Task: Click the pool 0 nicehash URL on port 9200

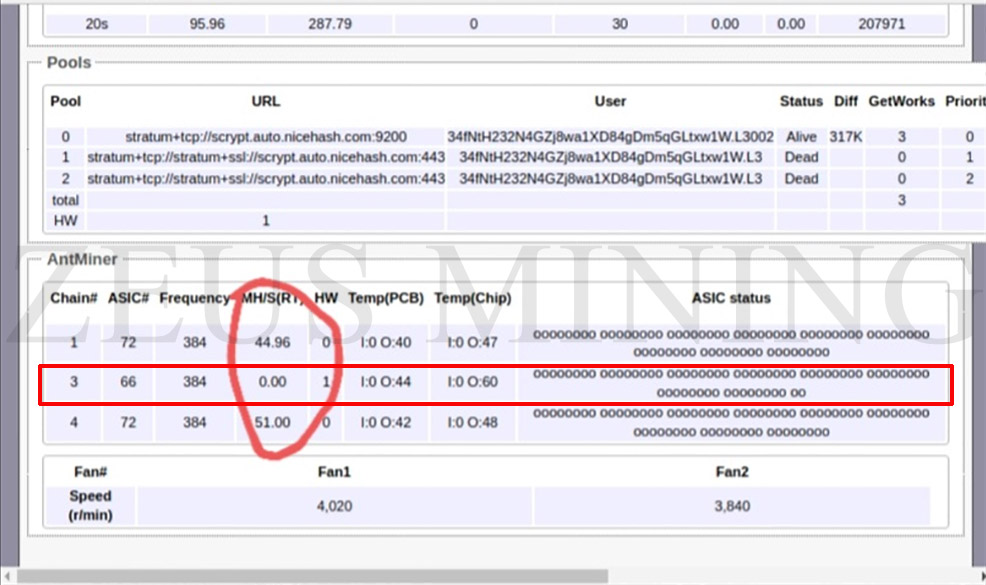Action: point(266,136)
